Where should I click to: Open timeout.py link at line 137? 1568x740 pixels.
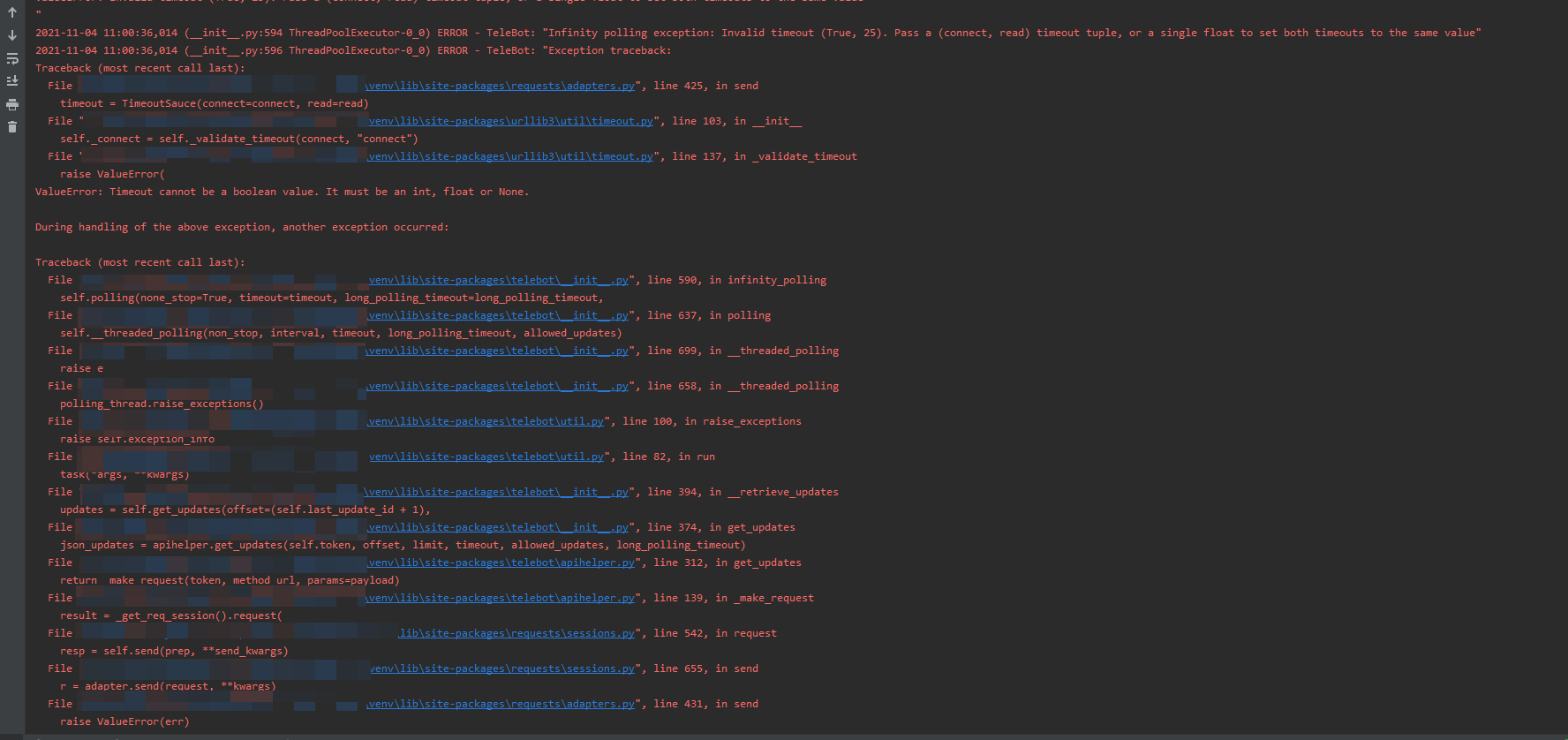510,156
